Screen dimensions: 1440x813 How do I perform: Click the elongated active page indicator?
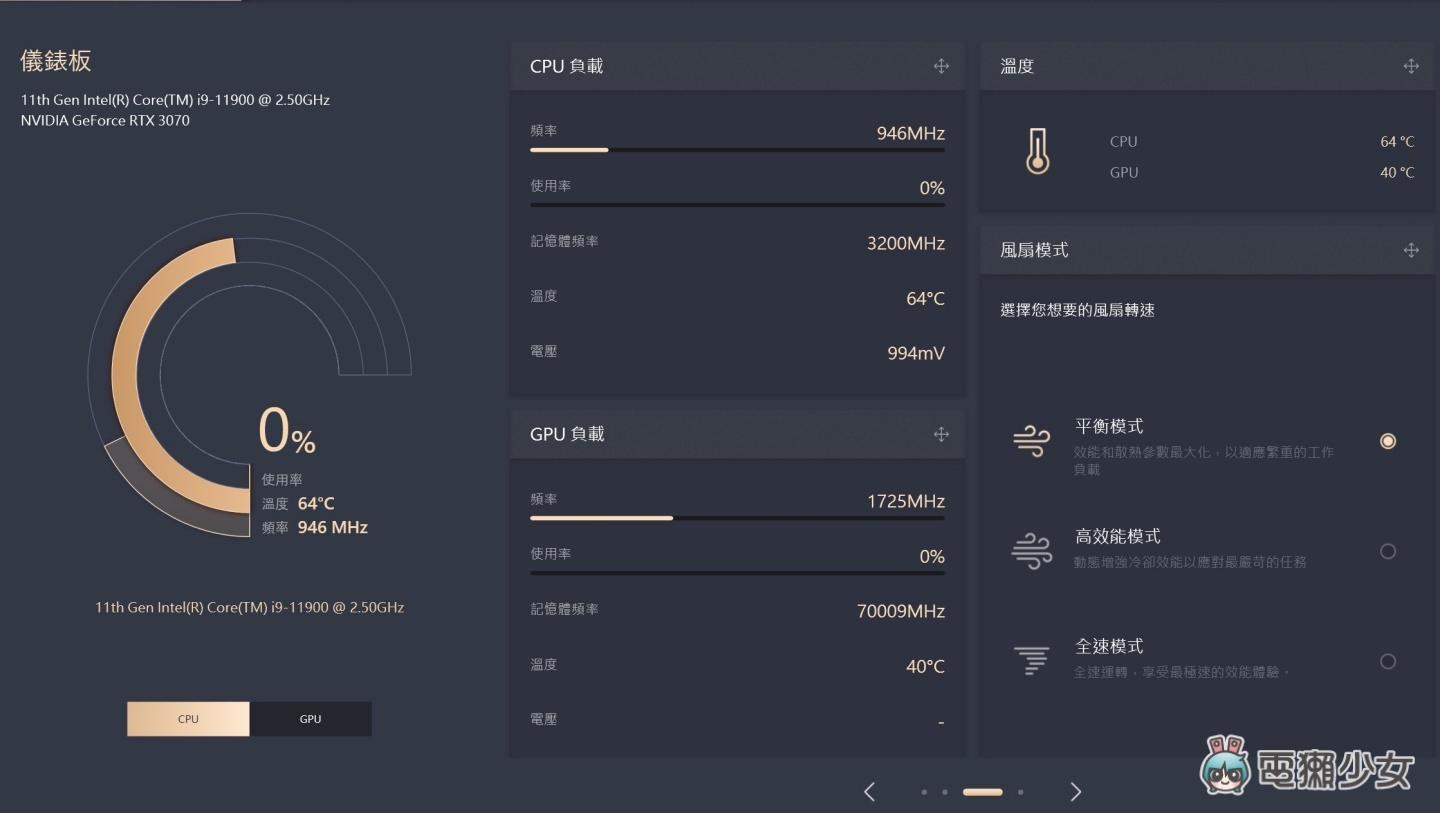tap(982, 791)
